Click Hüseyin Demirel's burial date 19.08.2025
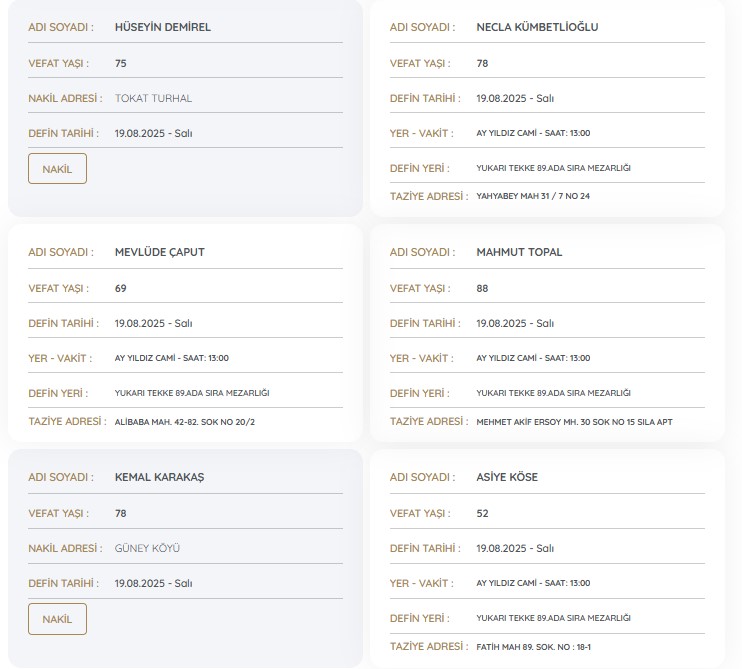Screen dimensions: 742x669 153,133
